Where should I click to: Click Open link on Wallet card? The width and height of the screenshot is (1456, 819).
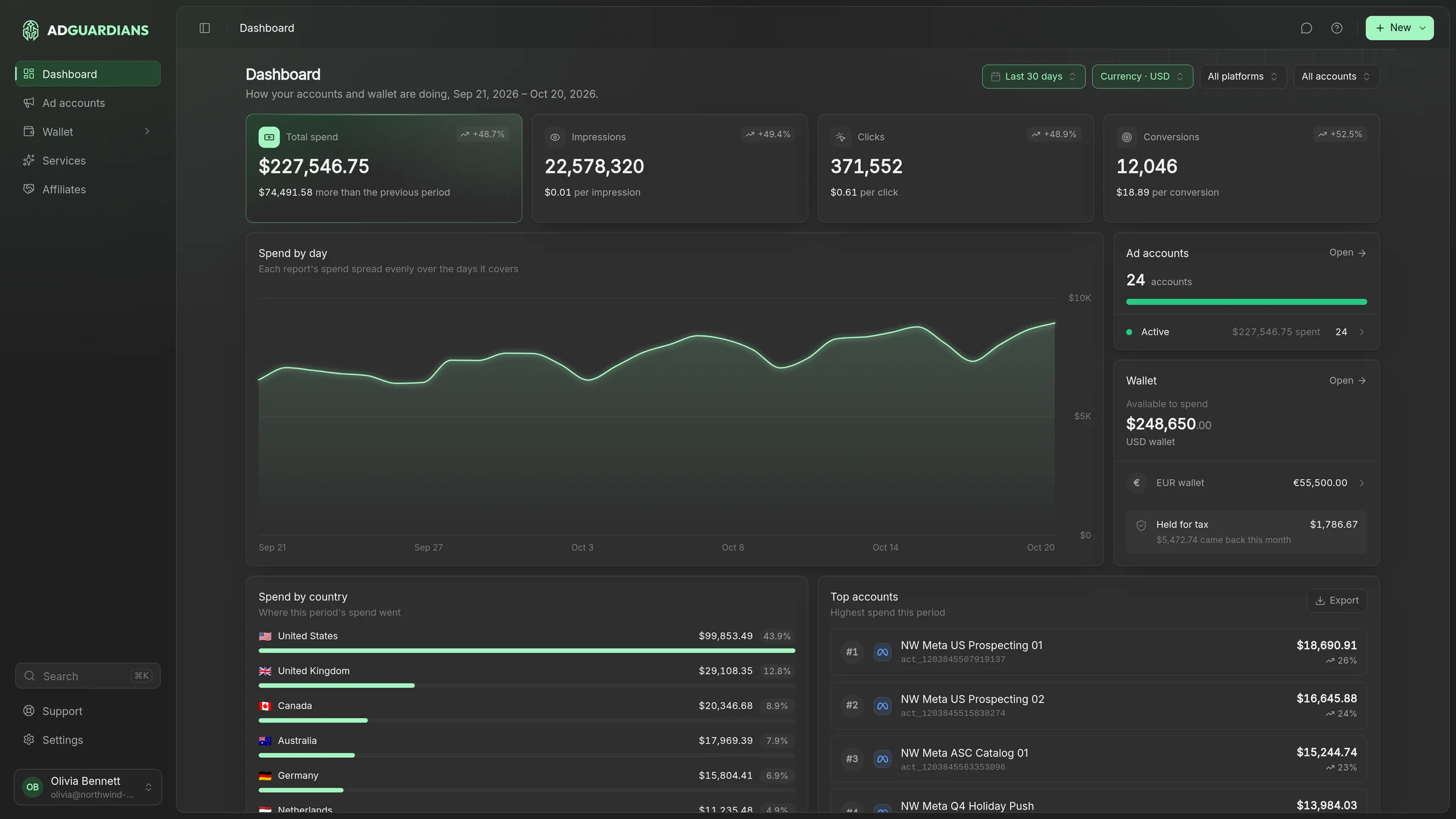click(1347, 381)
